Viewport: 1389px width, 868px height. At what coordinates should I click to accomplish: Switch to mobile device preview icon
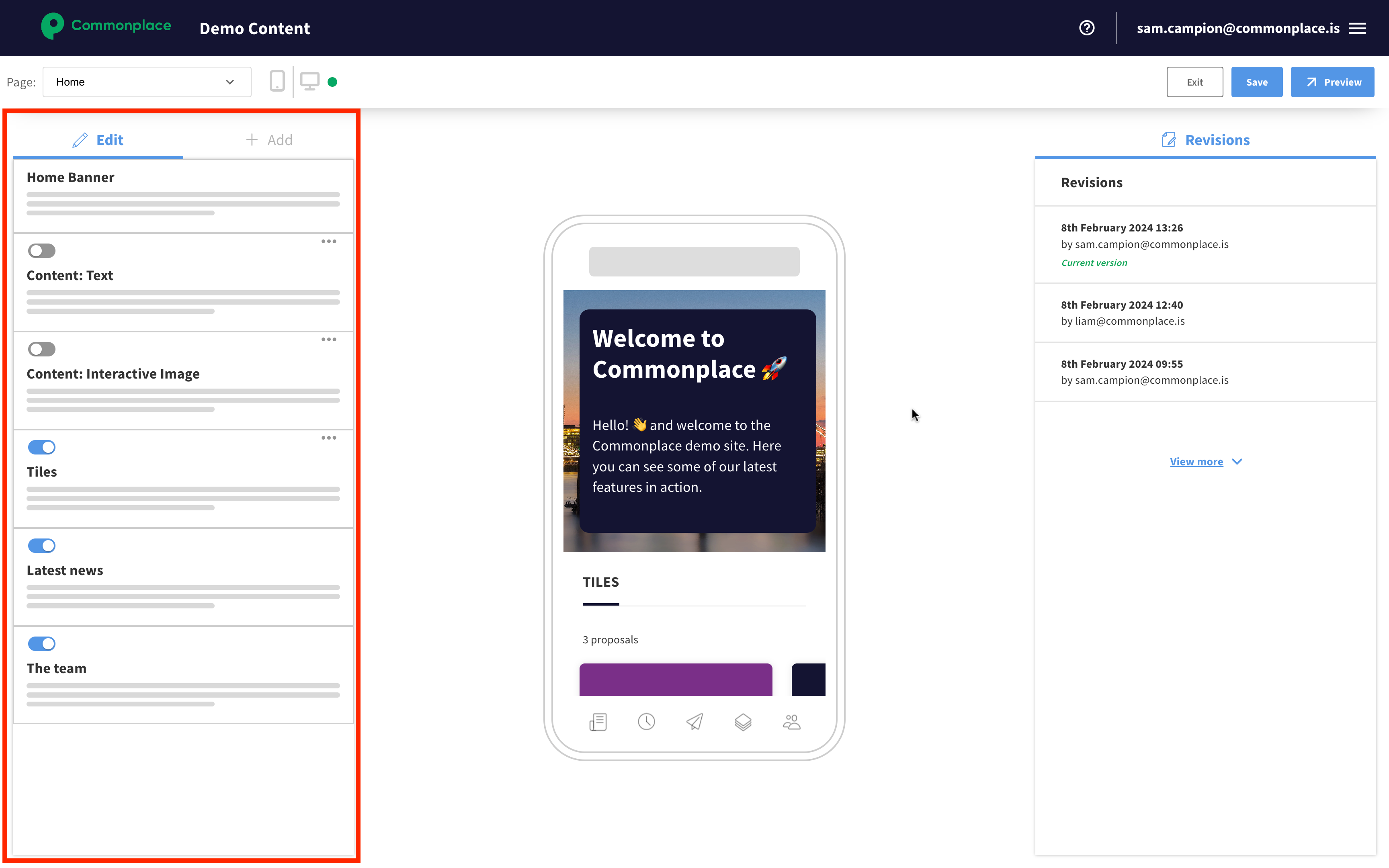click(x=277, y=82)
